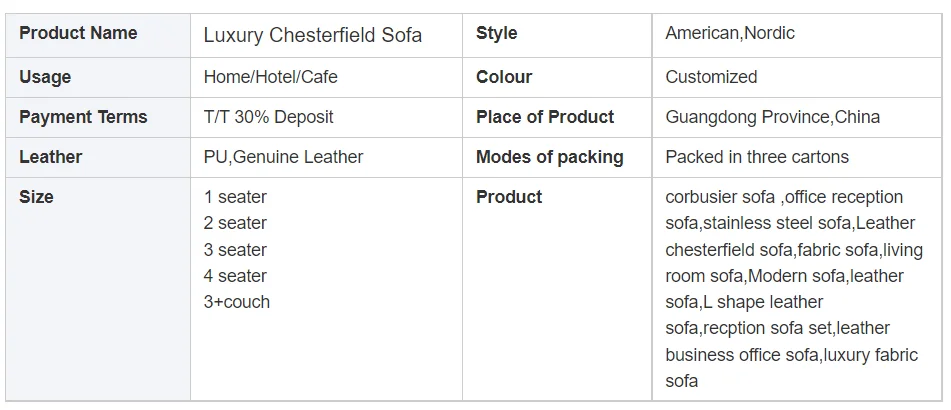The image size is (951, 410).
Task: Click the "Product Name" header cell
Action: 78,33
